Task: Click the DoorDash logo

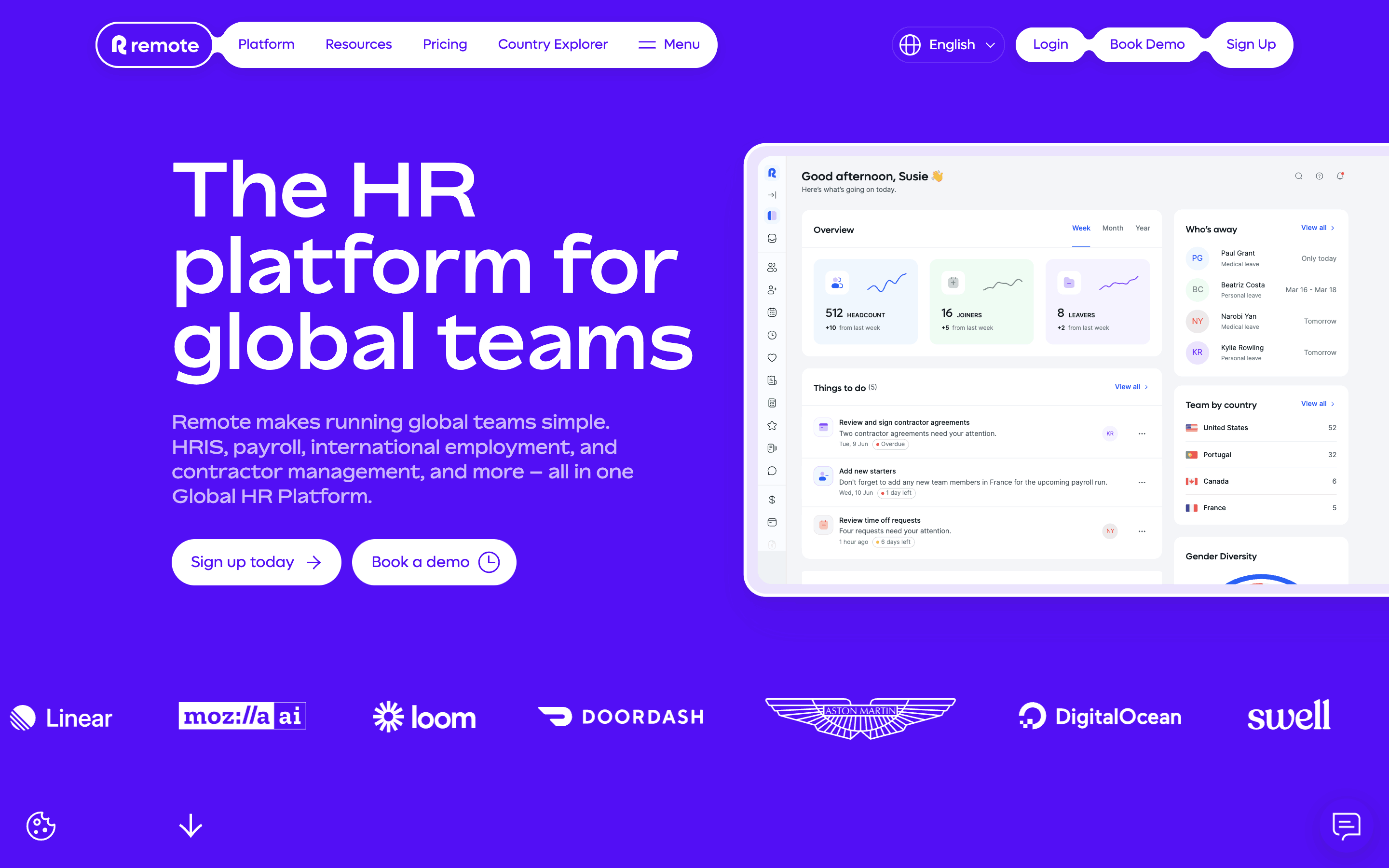Action: point(621,717)
